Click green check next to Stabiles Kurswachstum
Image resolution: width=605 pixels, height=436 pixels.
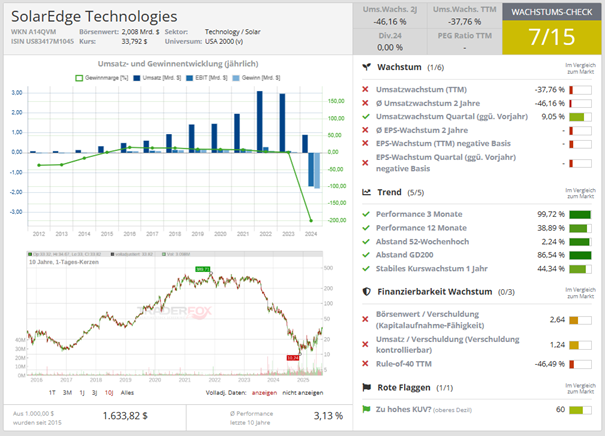point(366,269)
